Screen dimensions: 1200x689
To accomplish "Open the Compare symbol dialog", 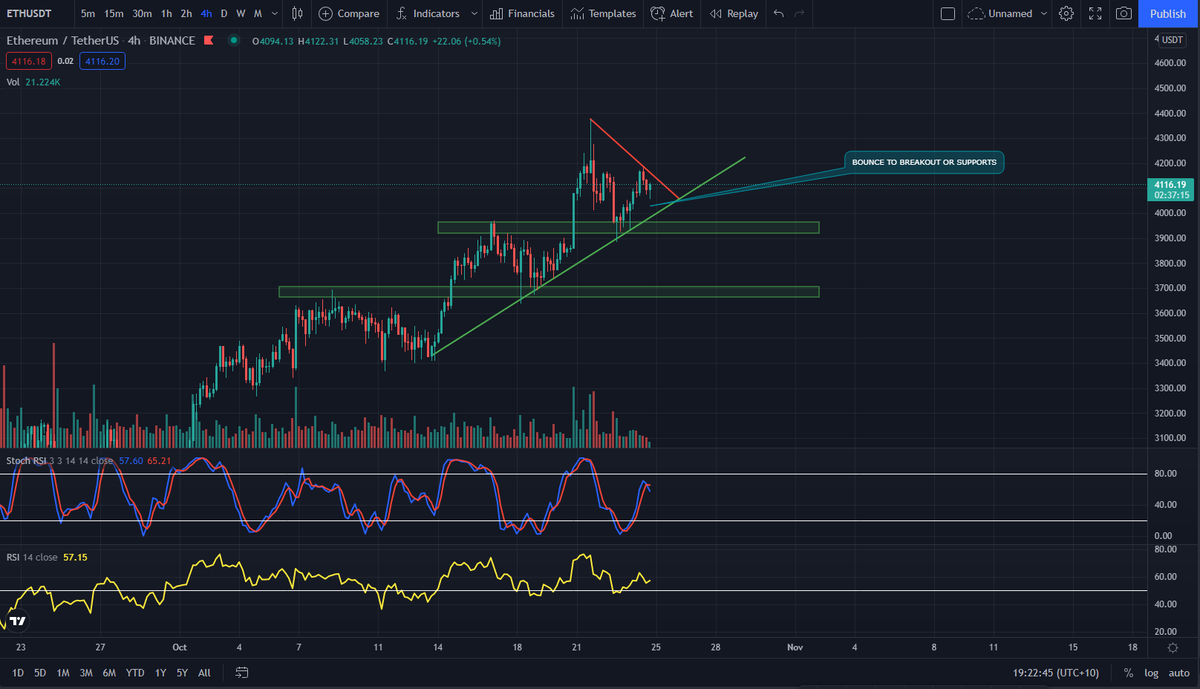I will click(x=349, y=14).
